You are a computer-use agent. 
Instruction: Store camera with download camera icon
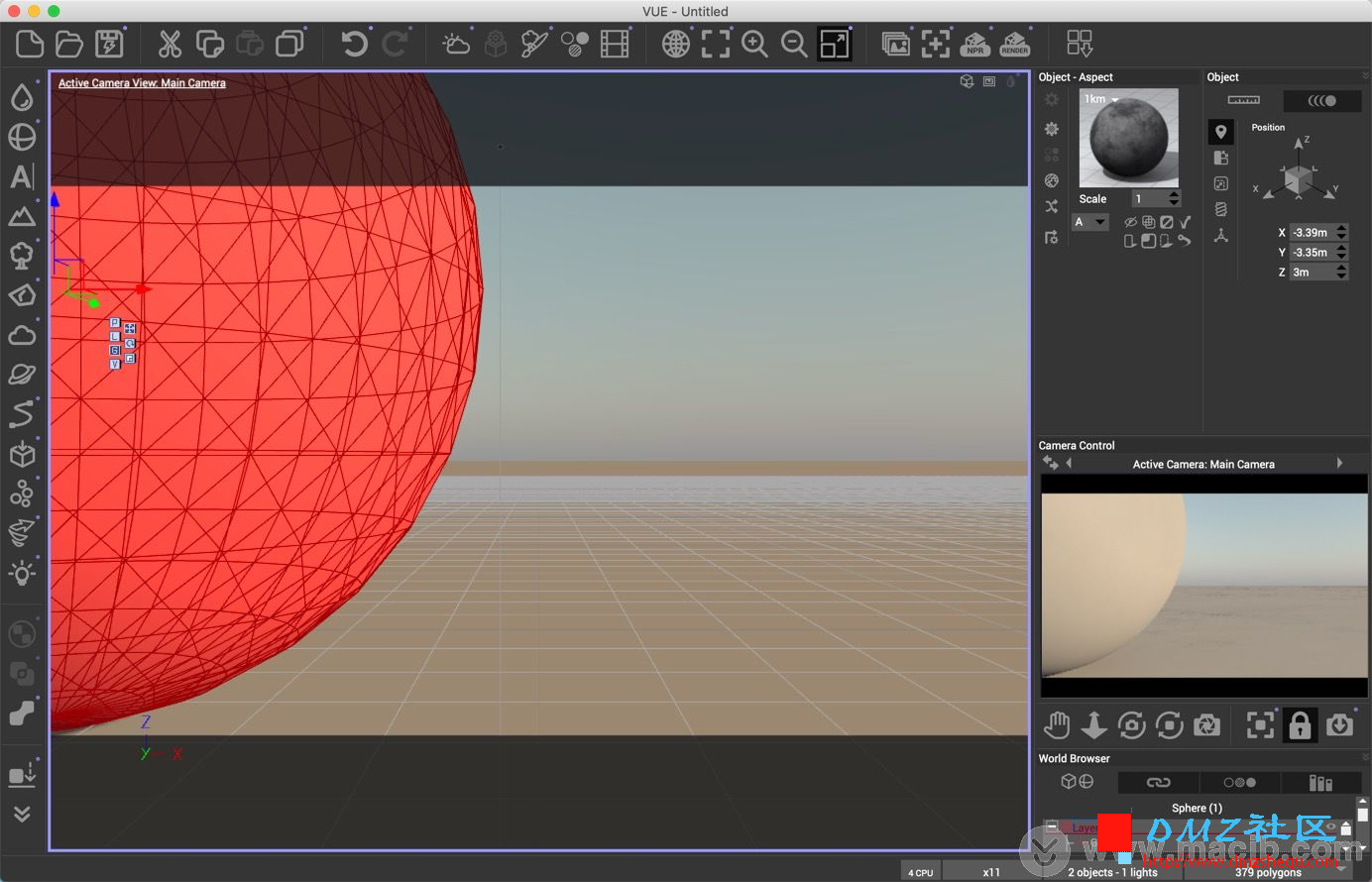(1339, 725)
